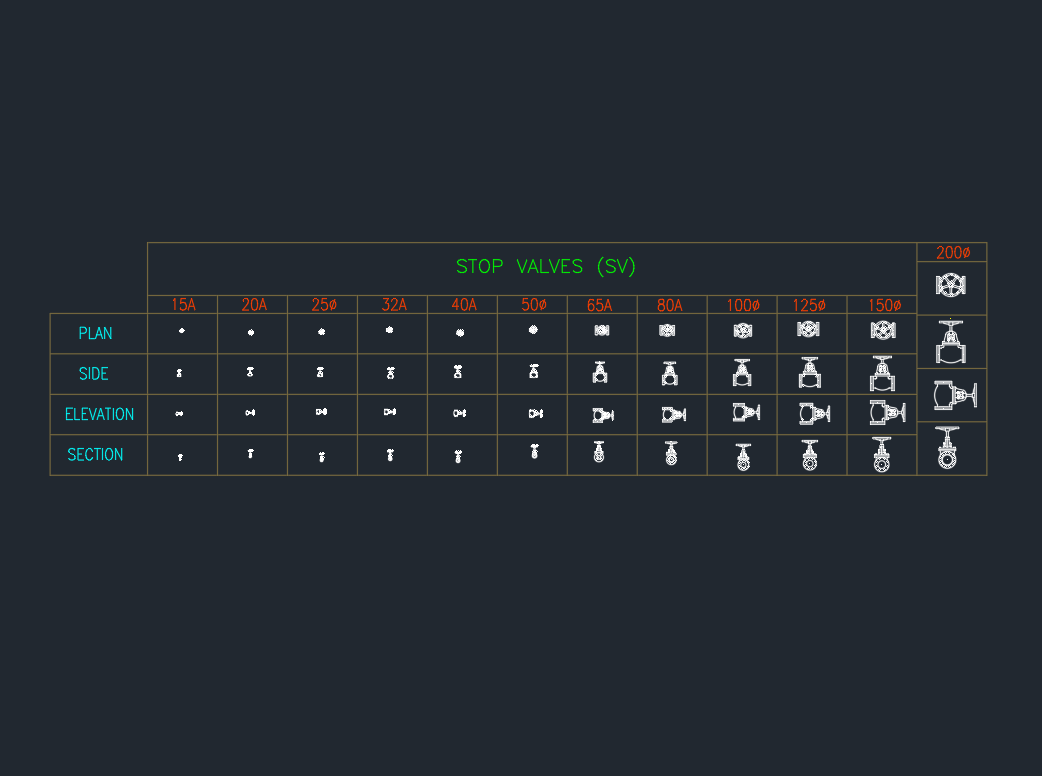Image resolution: width=1042 pixels, height=776 pixels.
Task: Click the STOP VALVES (SV) title text
Action: [x=546, y=267]
